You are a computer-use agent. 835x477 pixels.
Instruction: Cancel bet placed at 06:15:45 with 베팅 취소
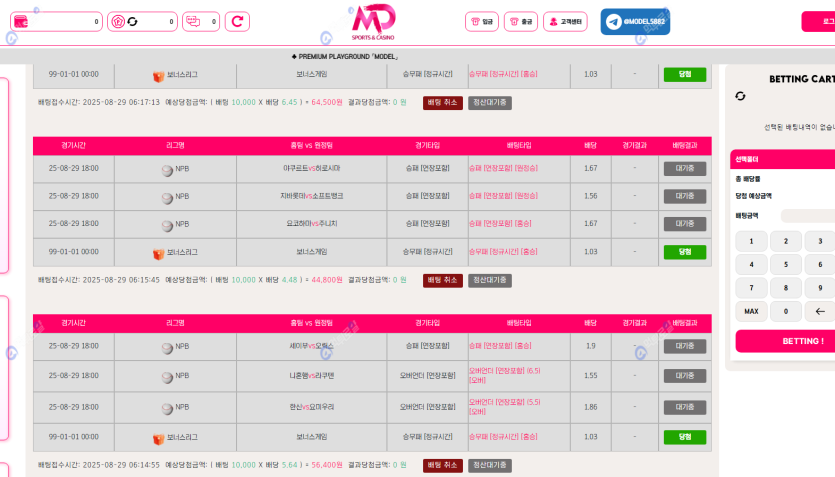442,280
